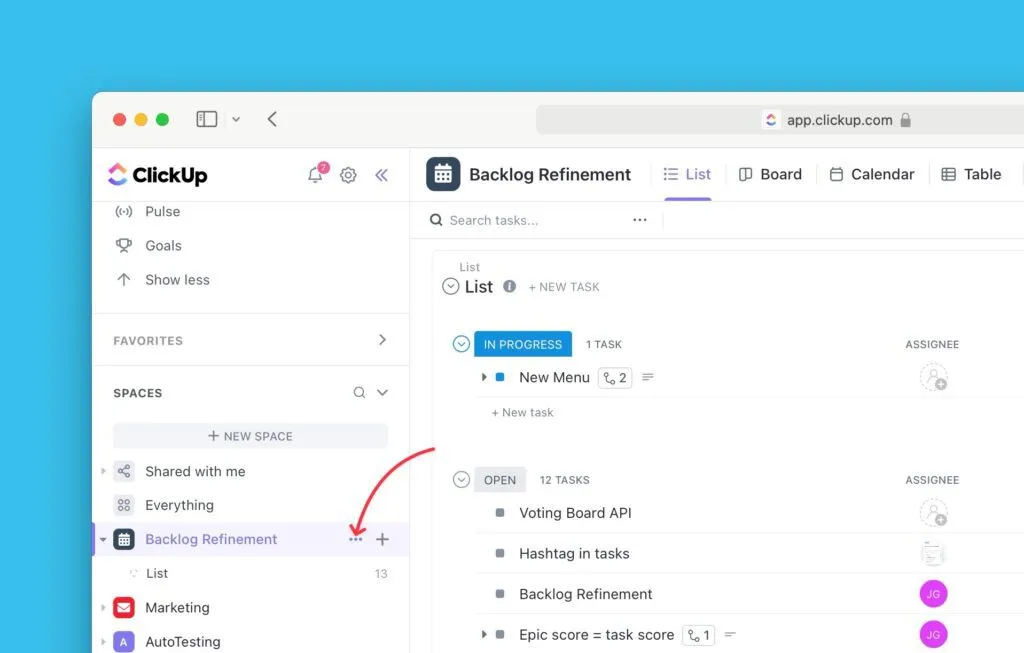Click Show less in sidebar
The image size is (1024, 653).
[177, 280]
